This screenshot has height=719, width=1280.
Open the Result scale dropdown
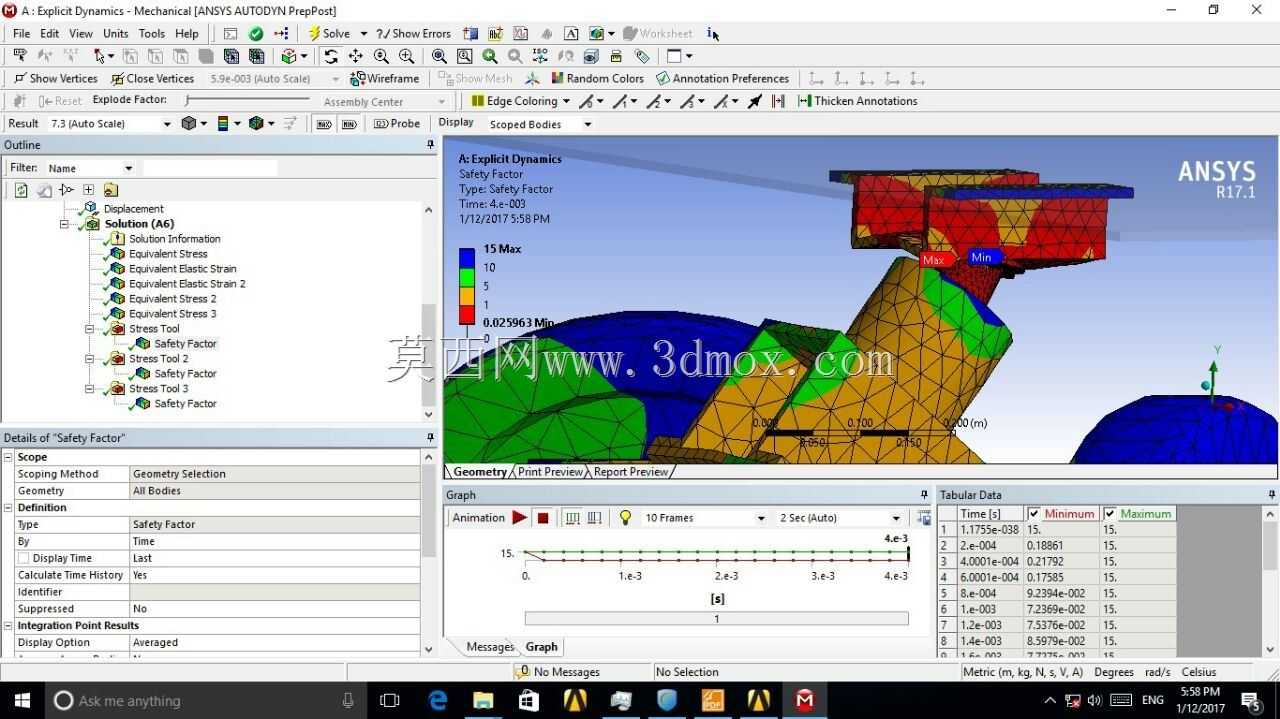point(167,124)
